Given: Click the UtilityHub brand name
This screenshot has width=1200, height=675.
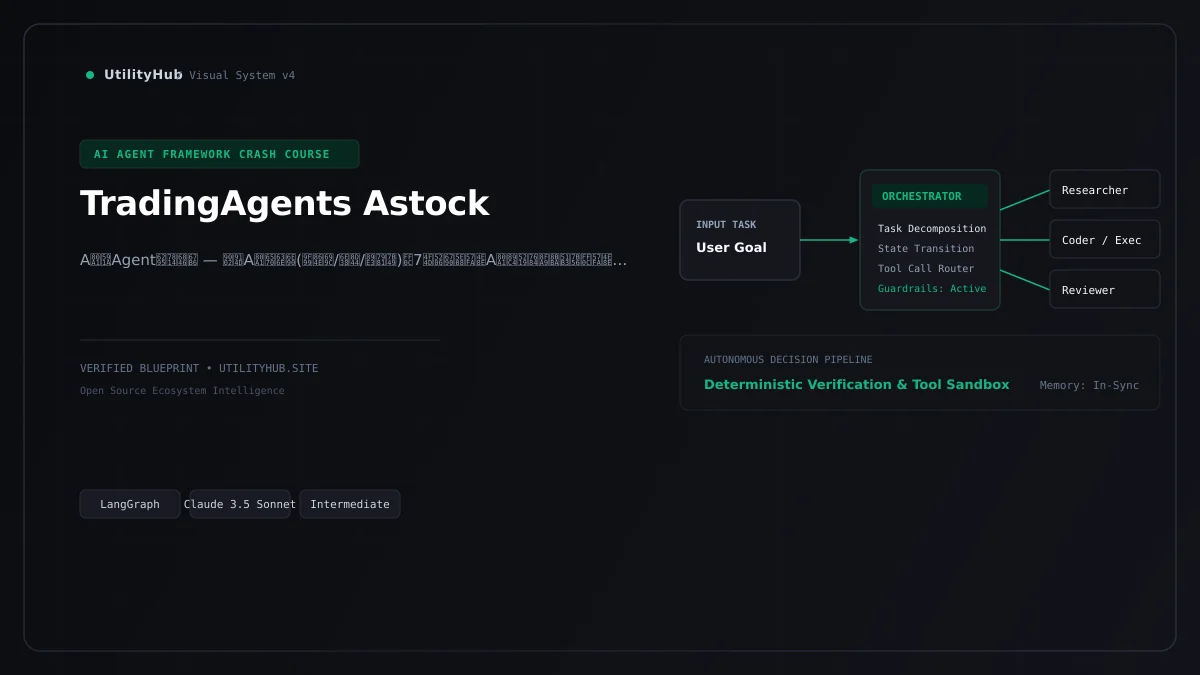Looking at the screenshot, I should coord(143,75).
